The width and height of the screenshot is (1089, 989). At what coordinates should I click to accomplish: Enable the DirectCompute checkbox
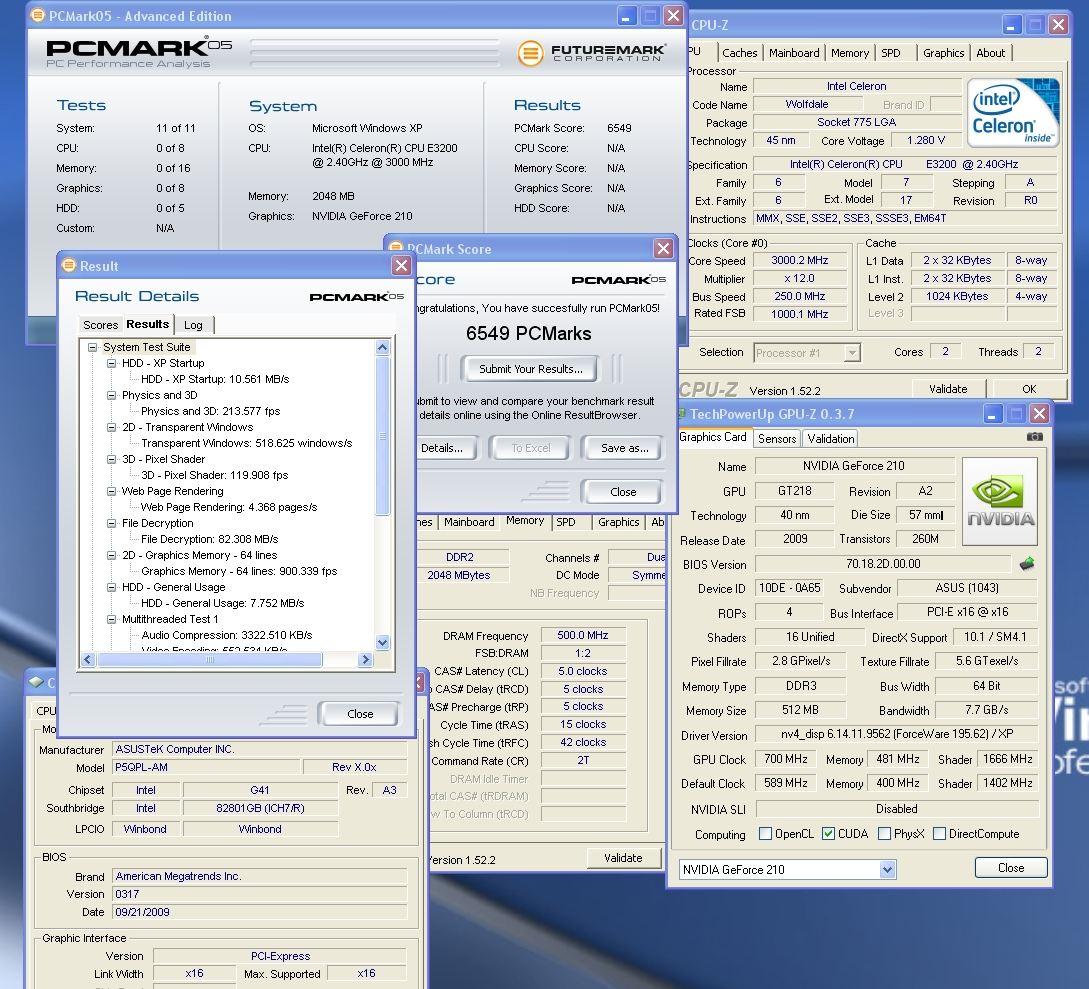[939, 833]
